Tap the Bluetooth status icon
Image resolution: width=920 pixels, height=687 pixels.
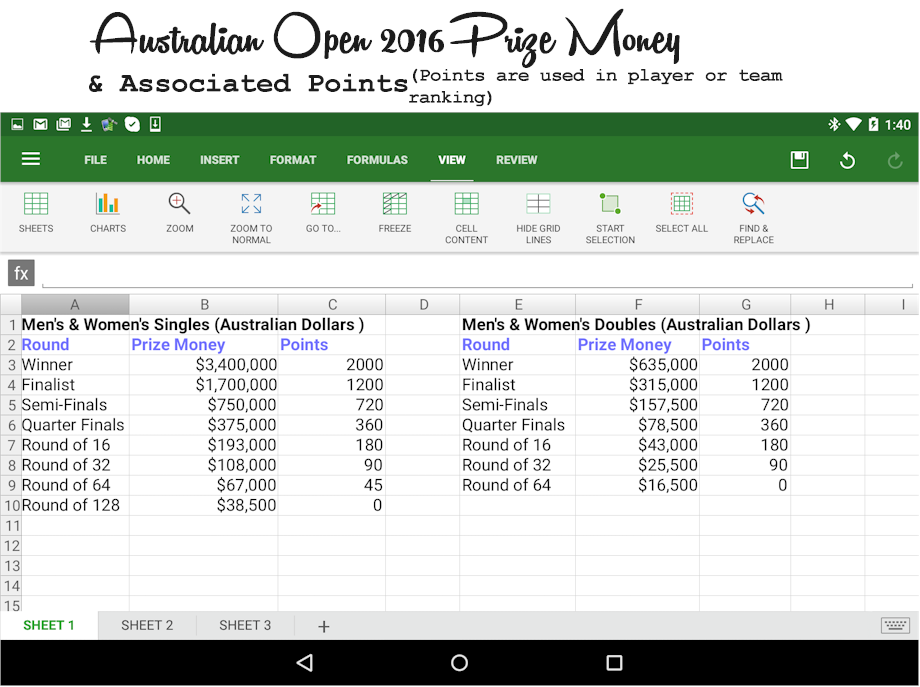point(834,124)
